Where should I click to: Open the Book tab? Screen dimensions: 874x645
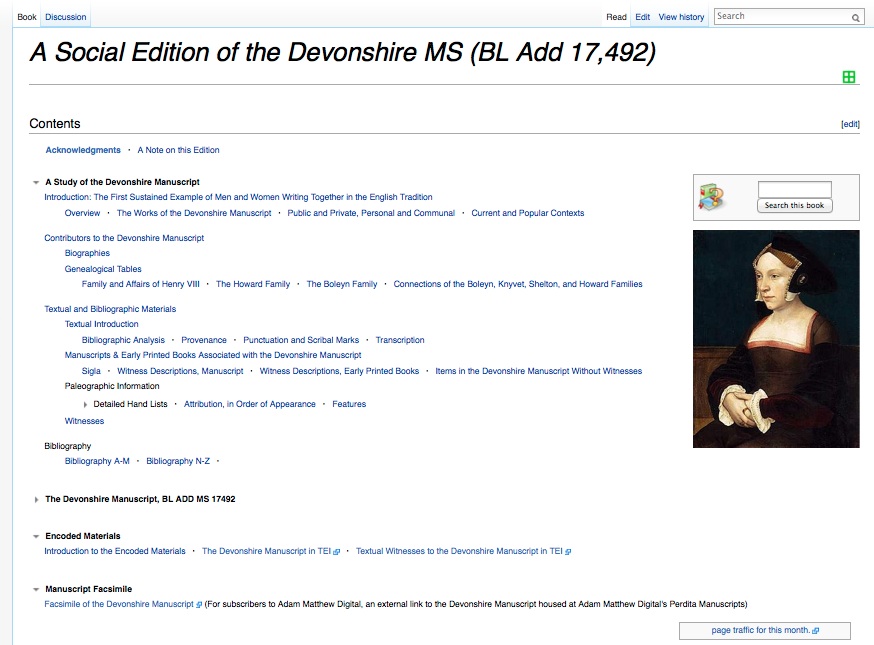27,17
